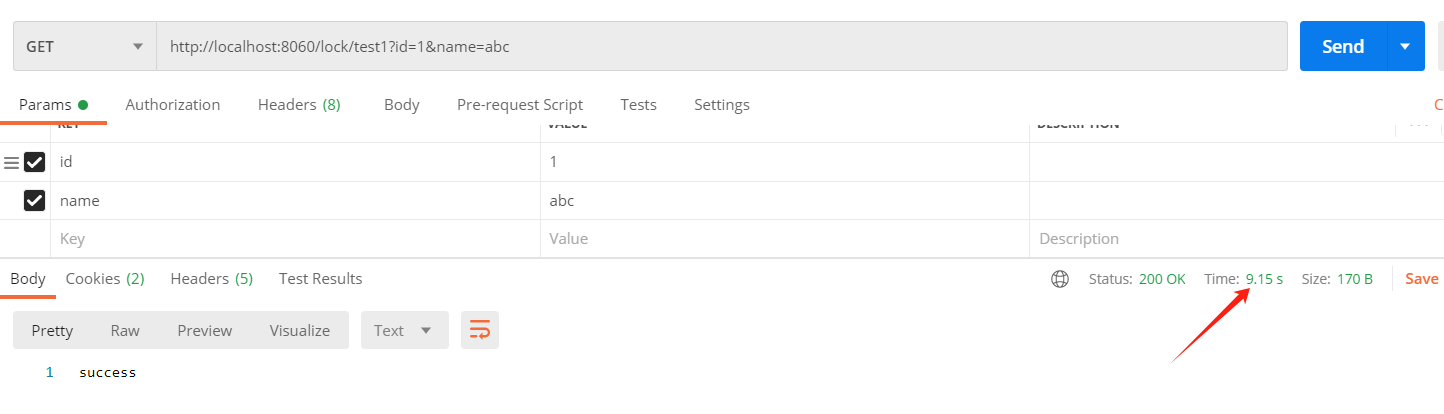This screenshot has width=1444, height=414.
Task: Open the GET method dropdown
Action: pos(84,46)
